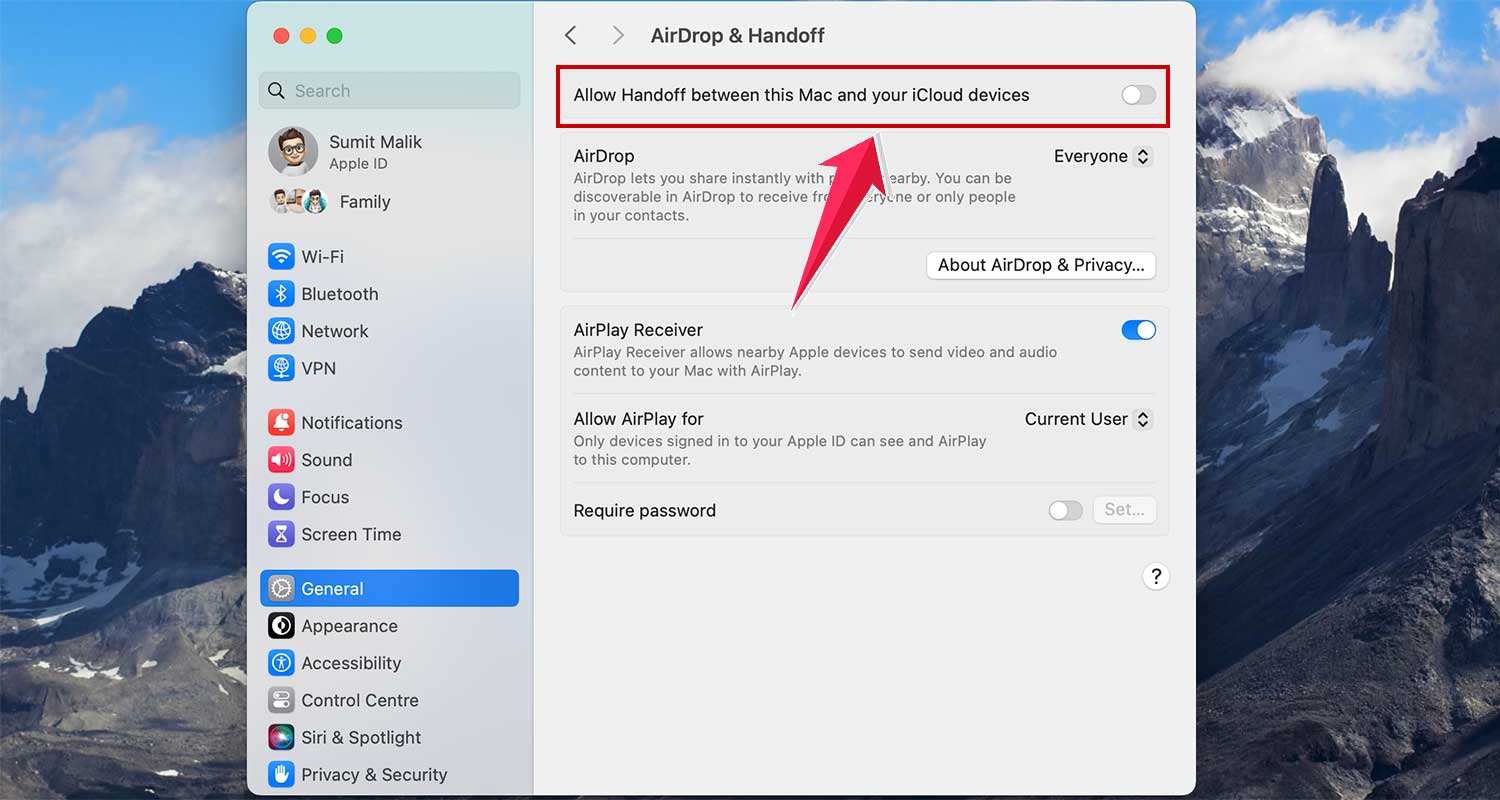
Task: Click the back navigation chevron
Action: (x=570, y=34)
